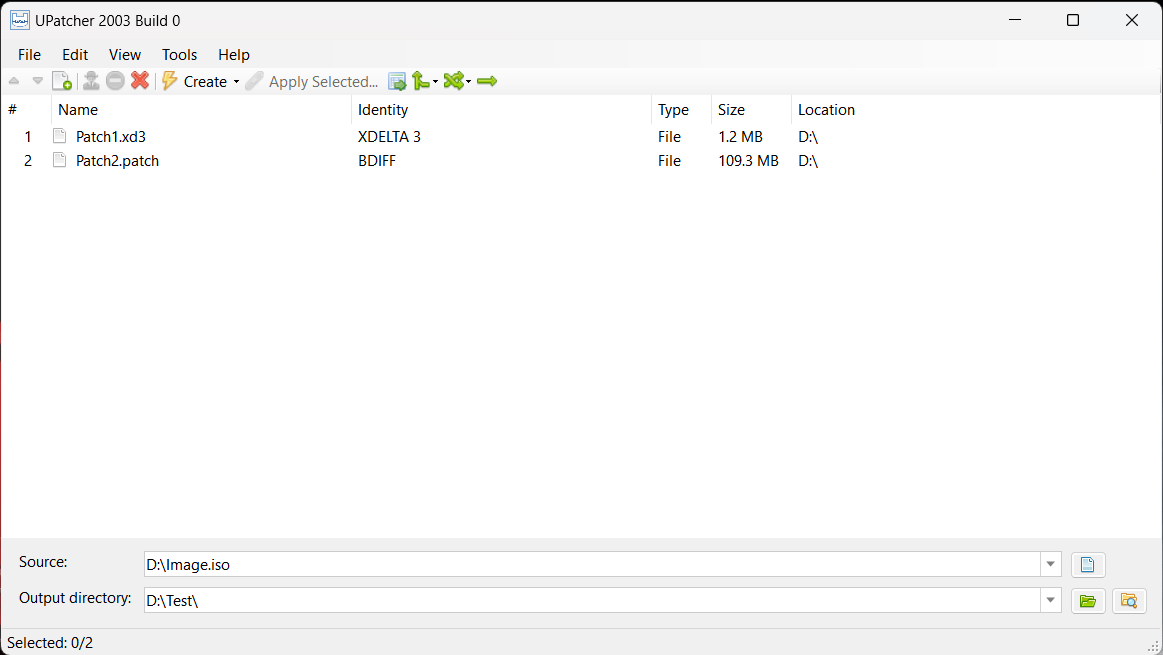Browse output directory with green open-folder icon
Image resolution: width=1163 pixels, height=655 pixels.
pos(1088,601)
